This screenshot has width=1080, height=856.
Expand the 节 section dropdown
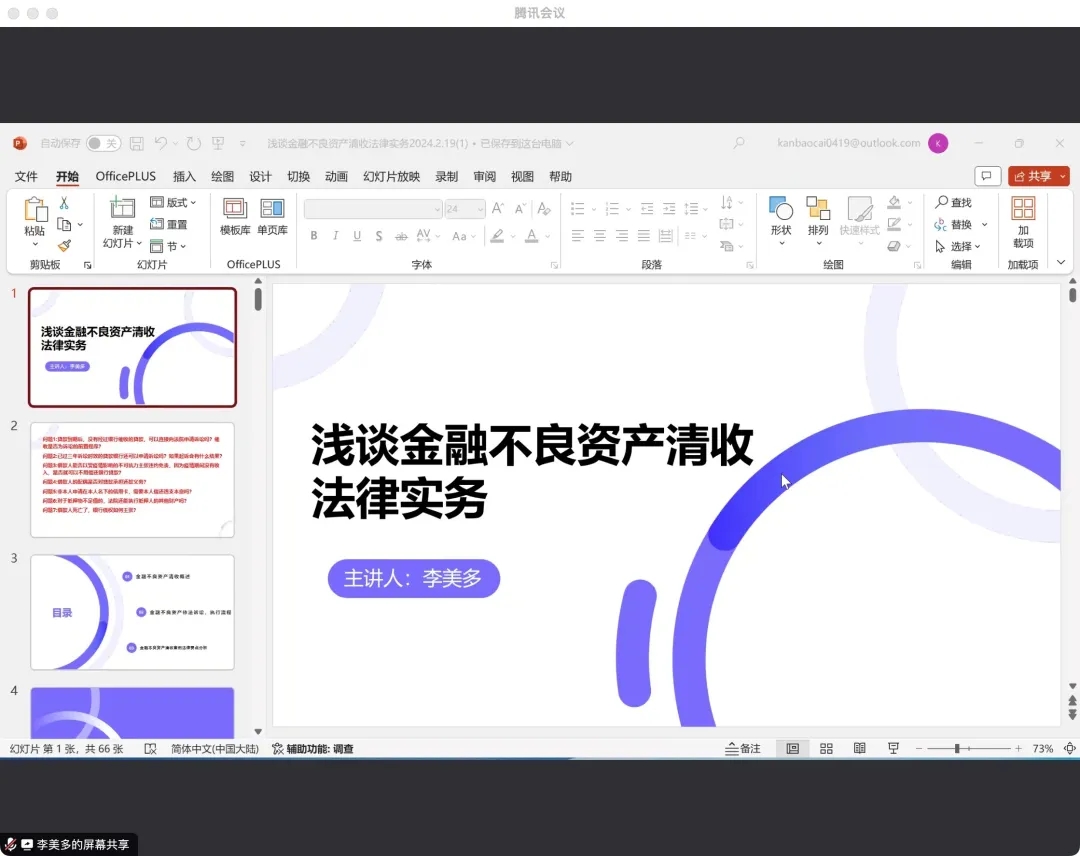pos(169,246)
